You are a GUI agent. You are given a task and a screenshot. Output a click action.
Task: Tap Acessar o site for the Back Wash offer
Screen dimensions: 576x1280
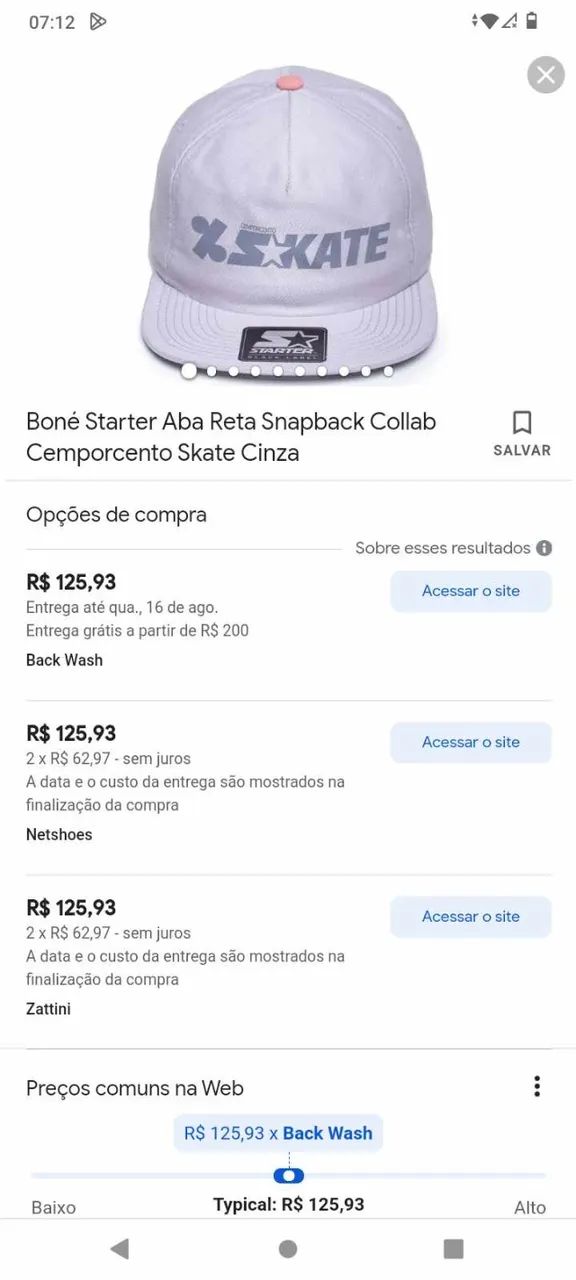470,591
